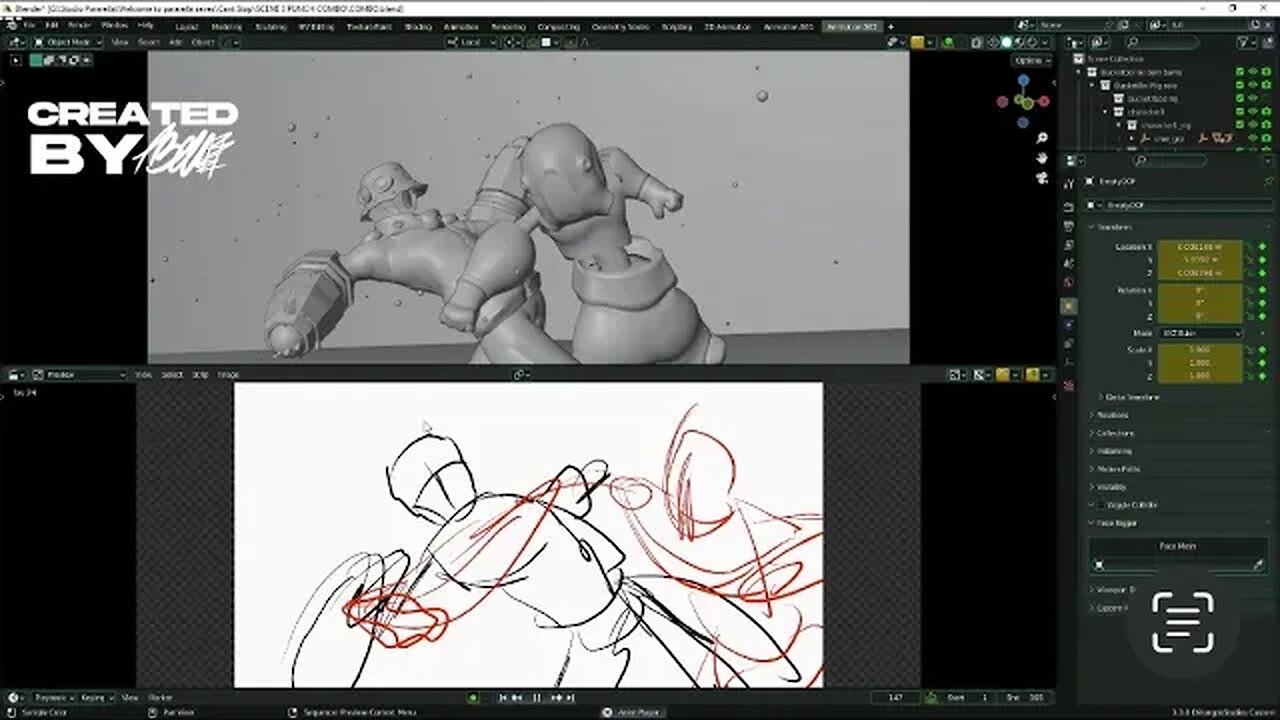Click the EmptyDOF object name field
Viewport: 1280px width, 720px height.
pos(1180,205)
